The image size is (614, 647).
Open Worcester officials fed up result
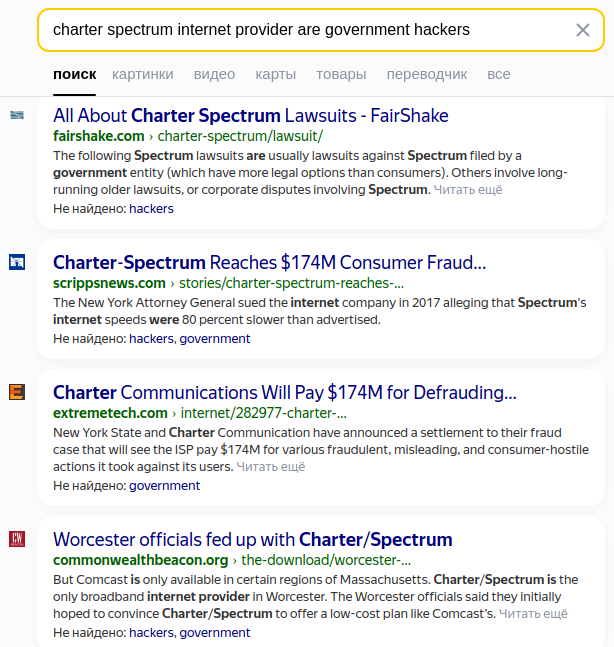252,539
